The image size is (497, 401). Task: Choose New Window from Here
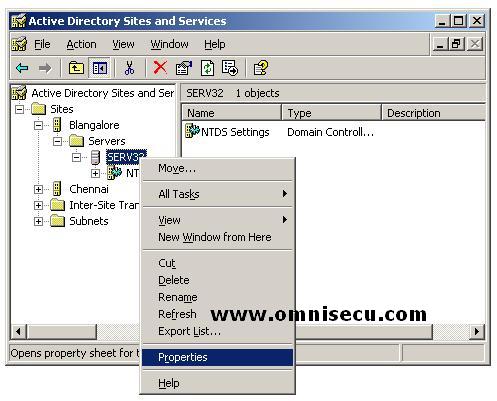click(x=217, y=237)
